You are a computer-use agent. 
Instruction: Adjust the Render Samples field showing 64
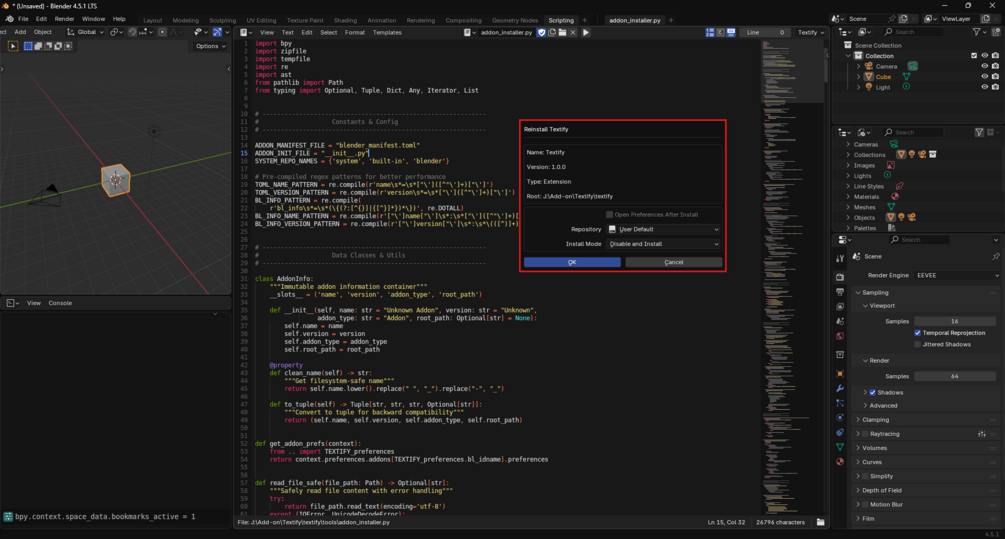[x=955, y=376]
